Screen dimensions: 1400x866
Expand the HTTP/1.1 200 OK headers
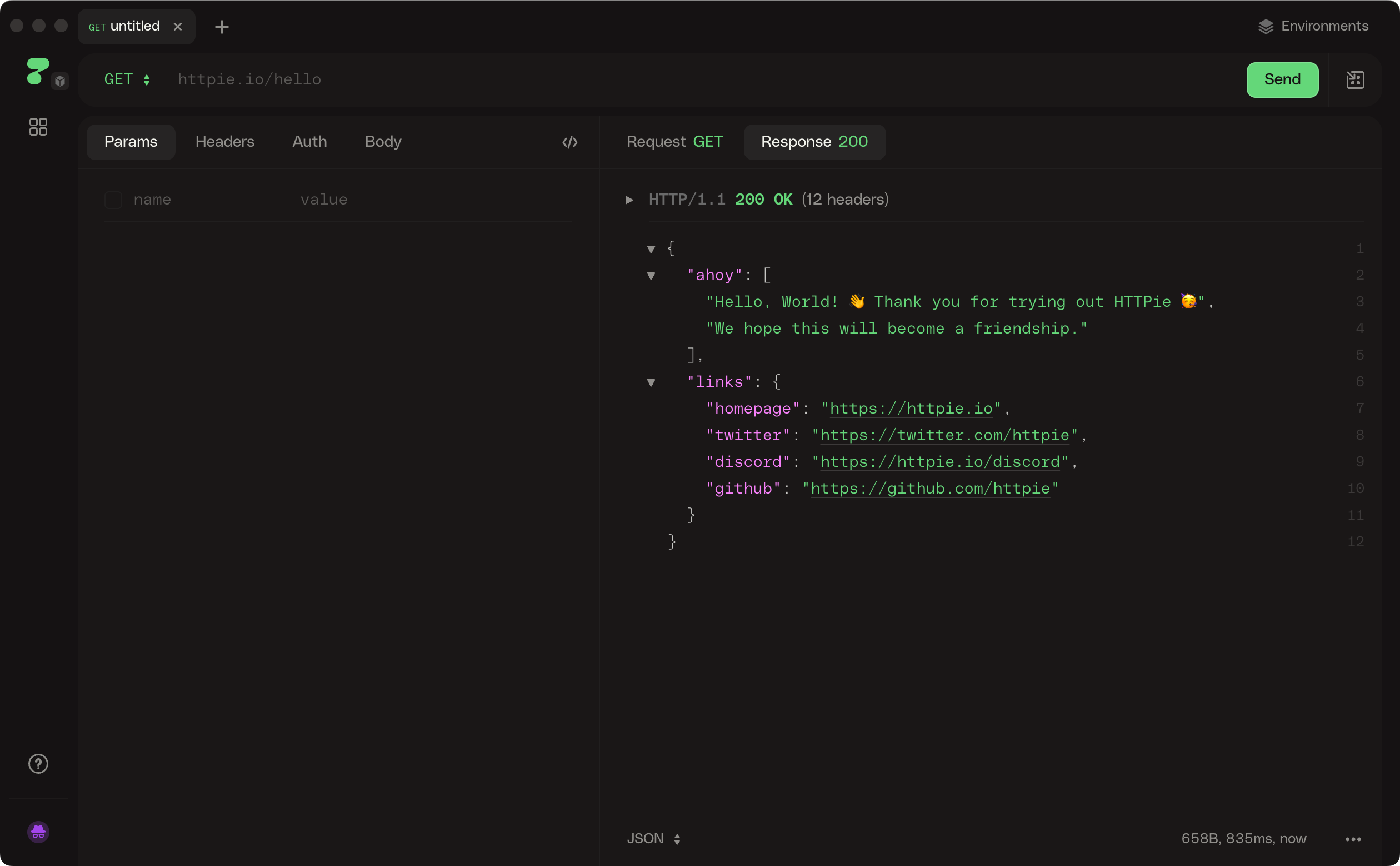click(x=629, y=200)
